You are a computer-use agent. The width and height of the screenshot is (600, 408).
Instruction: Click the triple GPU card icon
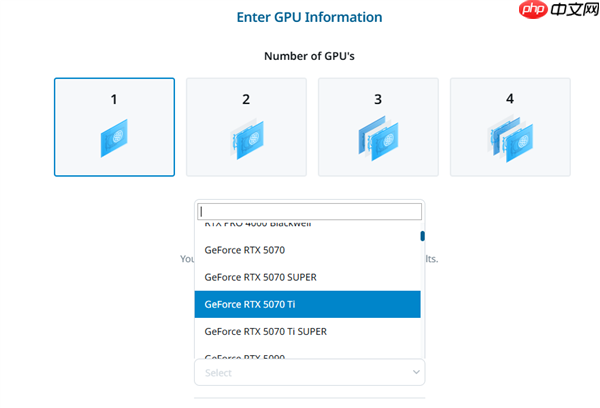378,140
